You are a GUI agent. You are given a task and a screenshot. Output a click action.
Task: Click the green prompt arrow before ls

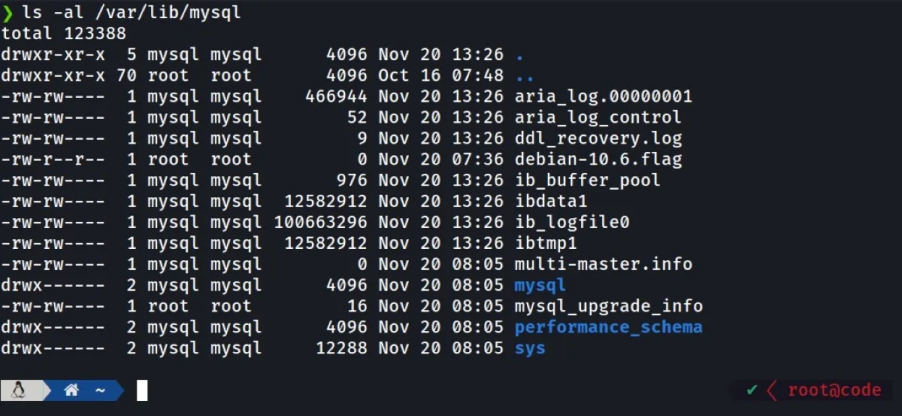[6, 13]
